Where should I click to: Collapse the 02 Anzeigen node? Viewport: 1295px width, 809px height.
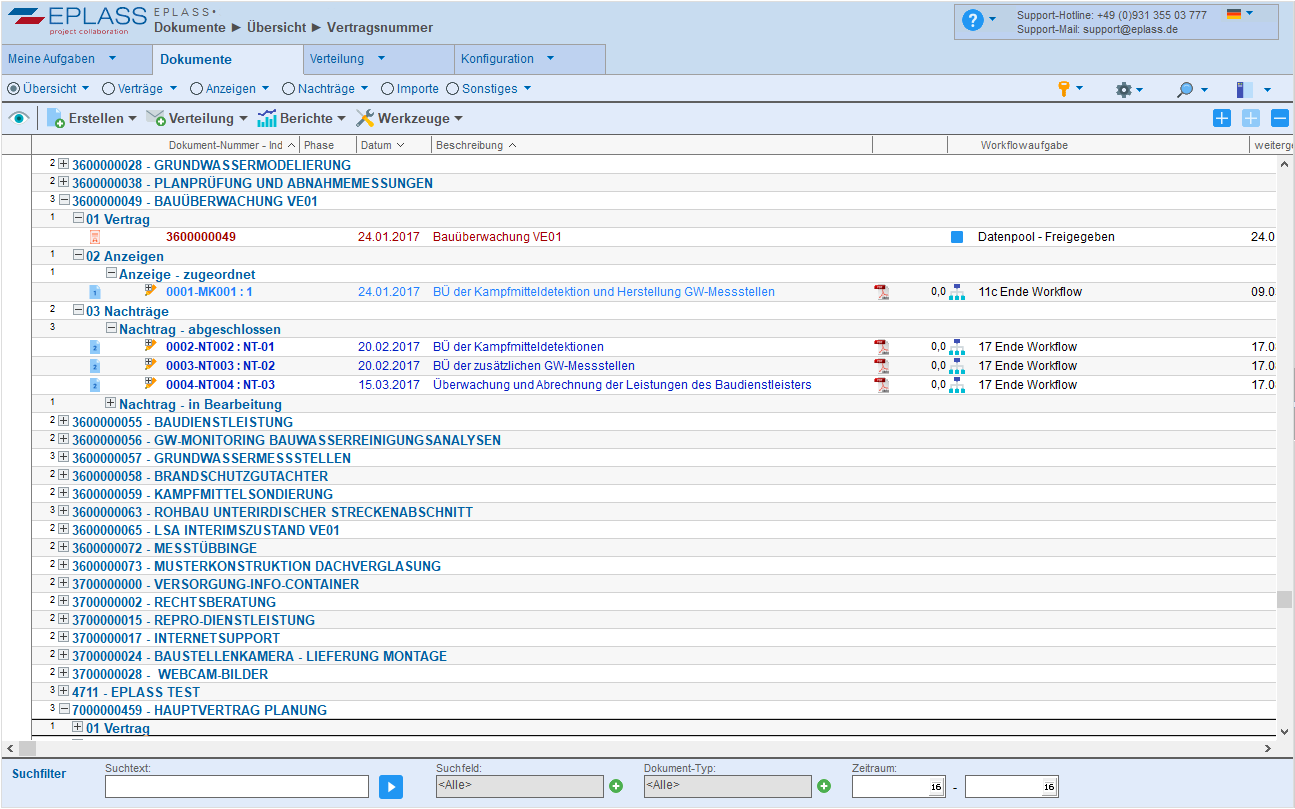coord(79,256)
